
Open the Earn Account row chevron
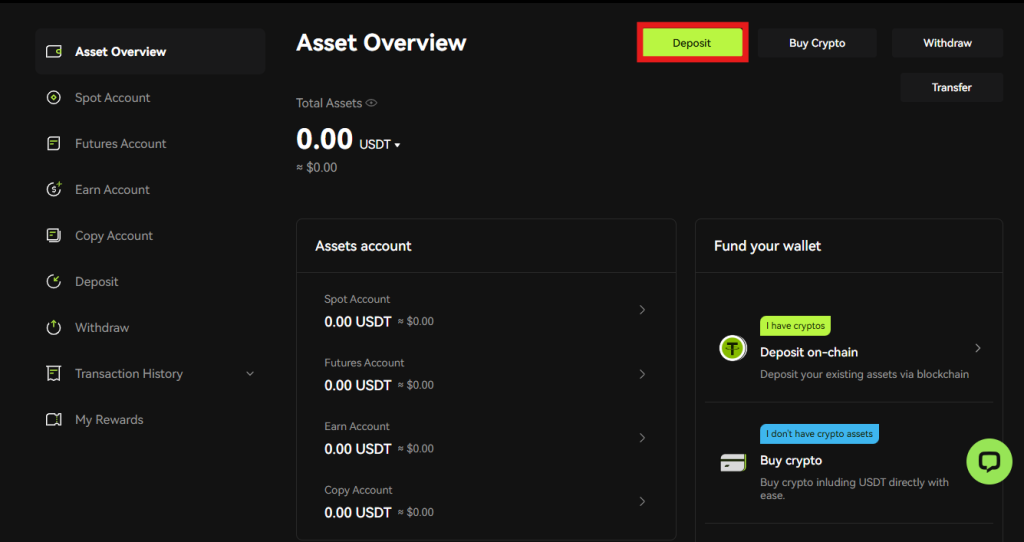click(x=642, y=438)
